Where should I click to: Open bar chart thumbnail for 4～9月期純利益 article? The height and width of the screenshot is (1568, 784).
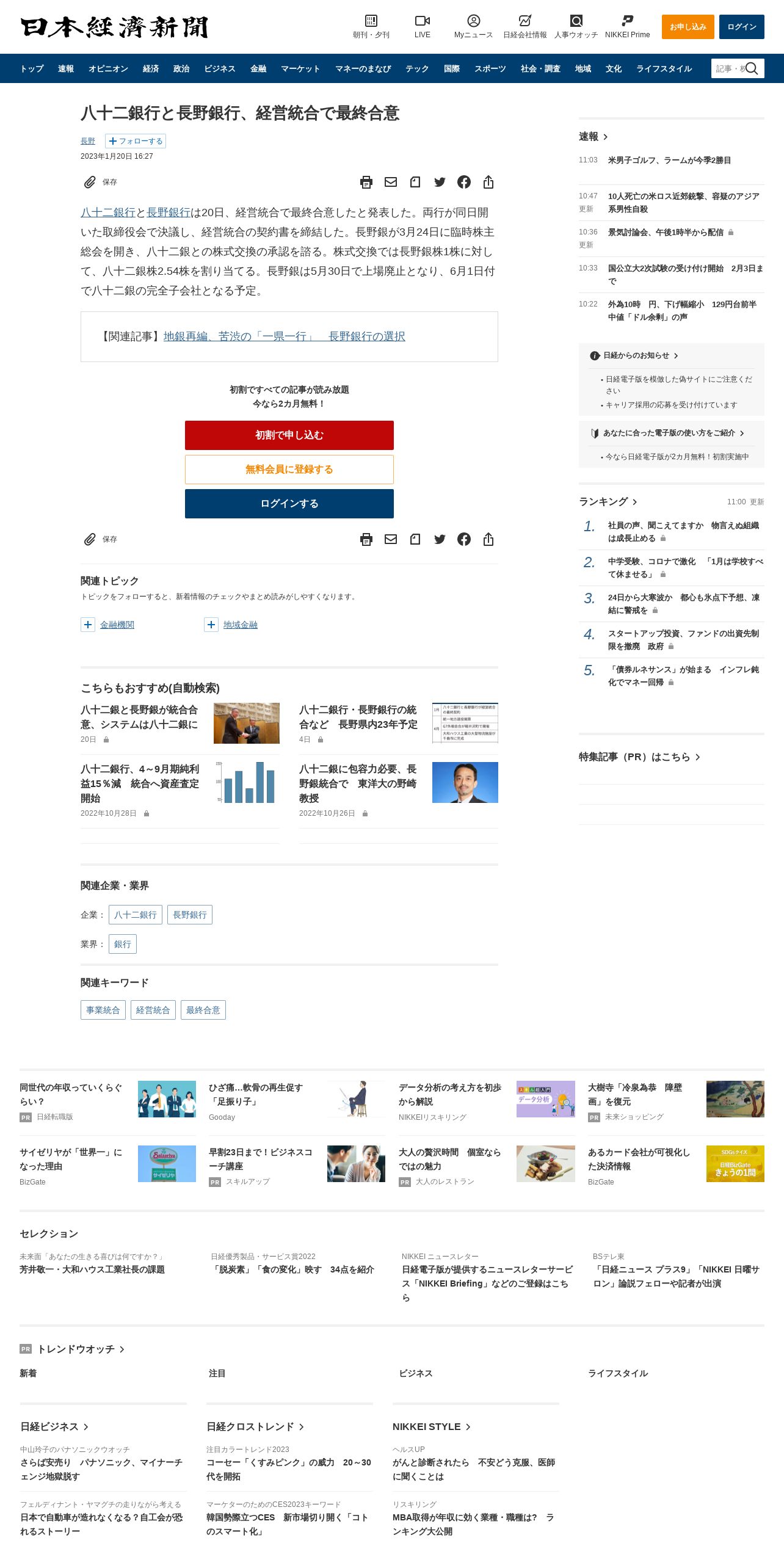coord(247,782)
